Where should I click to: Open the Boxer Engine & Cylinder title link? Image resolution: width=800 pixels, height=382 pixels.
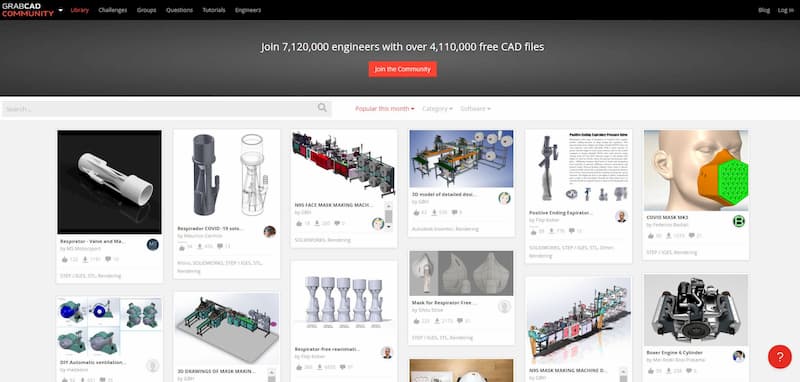point(674,352)
